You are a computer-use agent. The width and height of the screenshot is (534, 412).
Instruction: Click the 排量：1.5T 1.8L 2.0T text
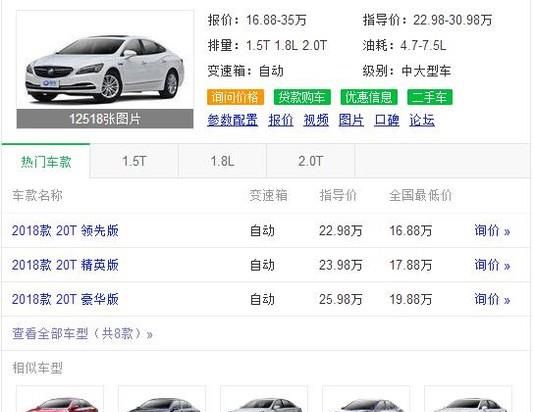point(268,45)
